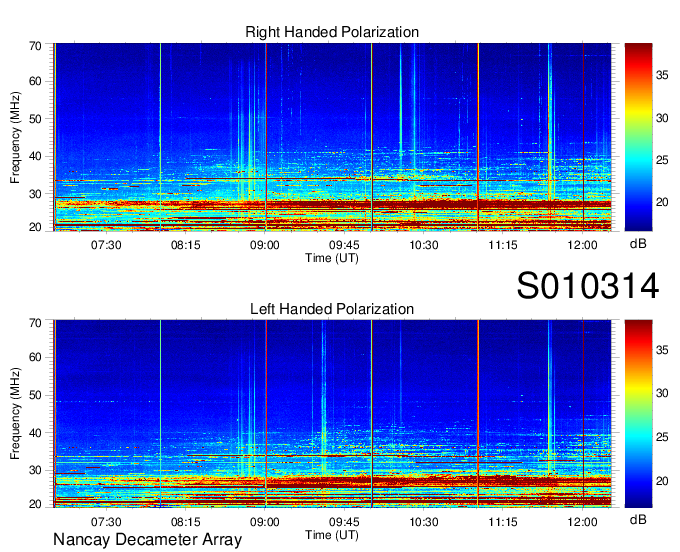
Task: Click the Right Handed Polarization spectrogram image
Action: (332, 137)
